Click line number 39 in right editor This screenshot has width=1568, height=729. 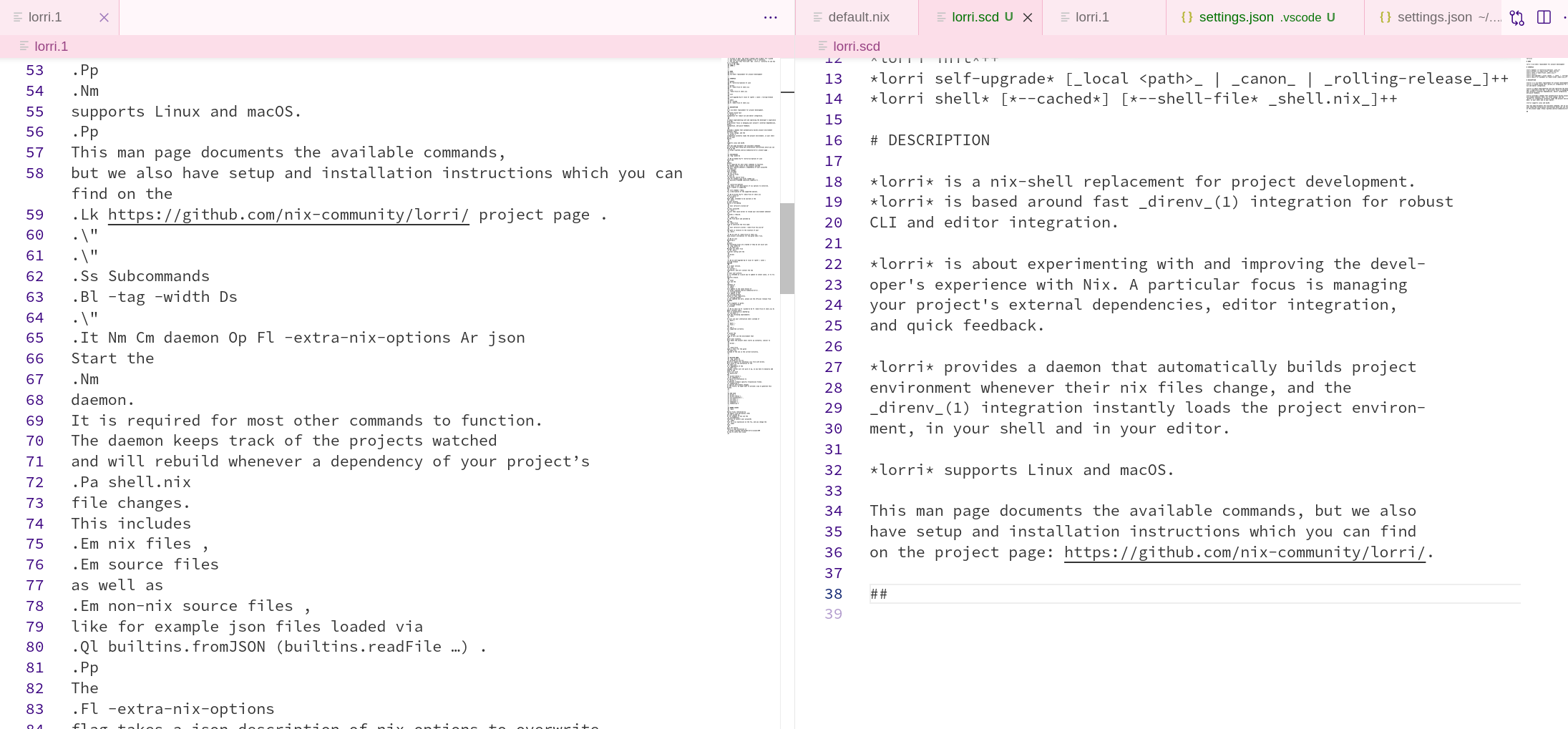[x=834, y=614]
